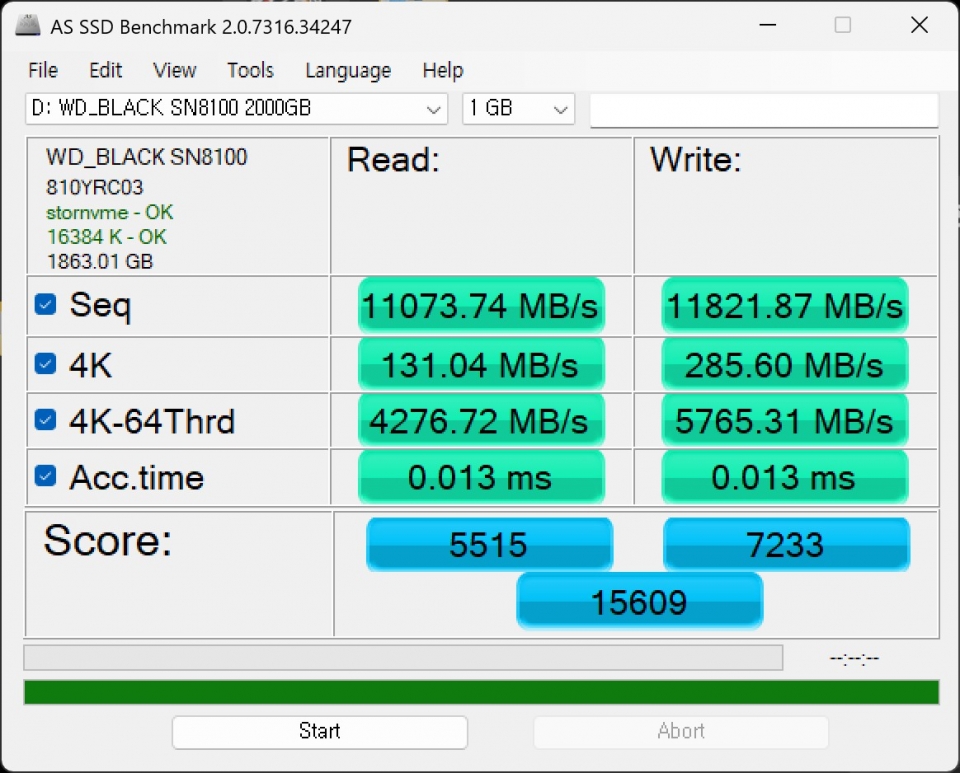The width and height of the screenshot is (960, 773).
Task: Toggle the Acc.time test checkbox
Action: [x=45, y=476]
